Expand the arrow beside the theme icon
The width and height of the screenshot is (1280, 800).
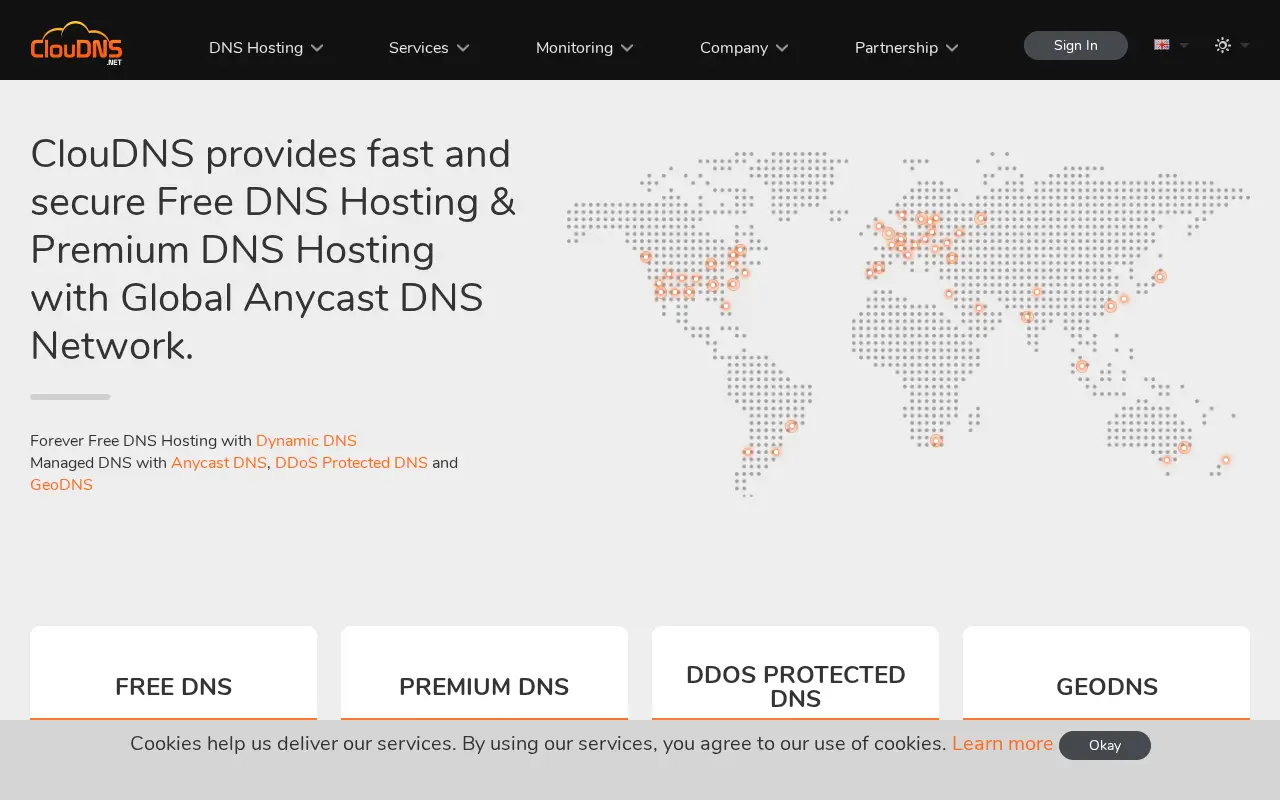coord(1245,45)
